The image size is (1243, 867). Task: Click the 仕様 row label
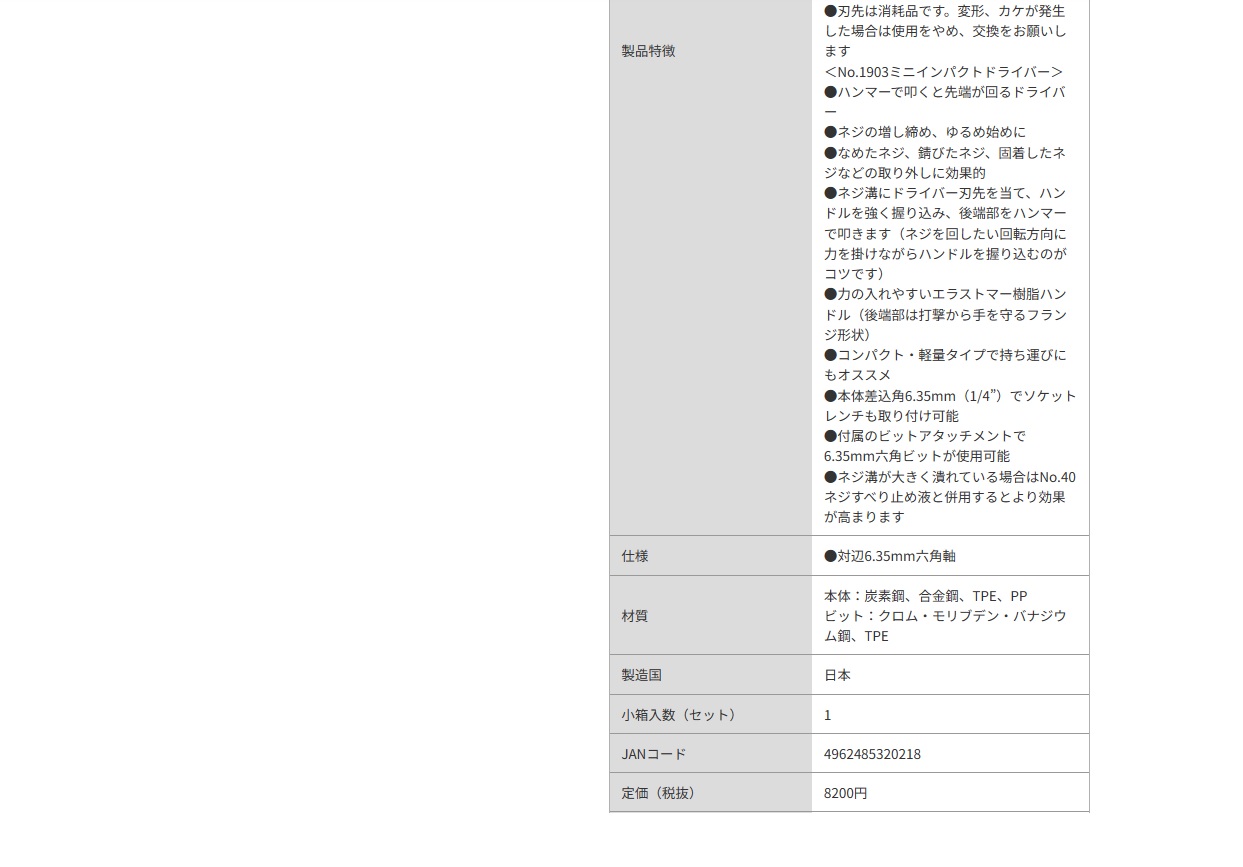click(x=635, y=556)
